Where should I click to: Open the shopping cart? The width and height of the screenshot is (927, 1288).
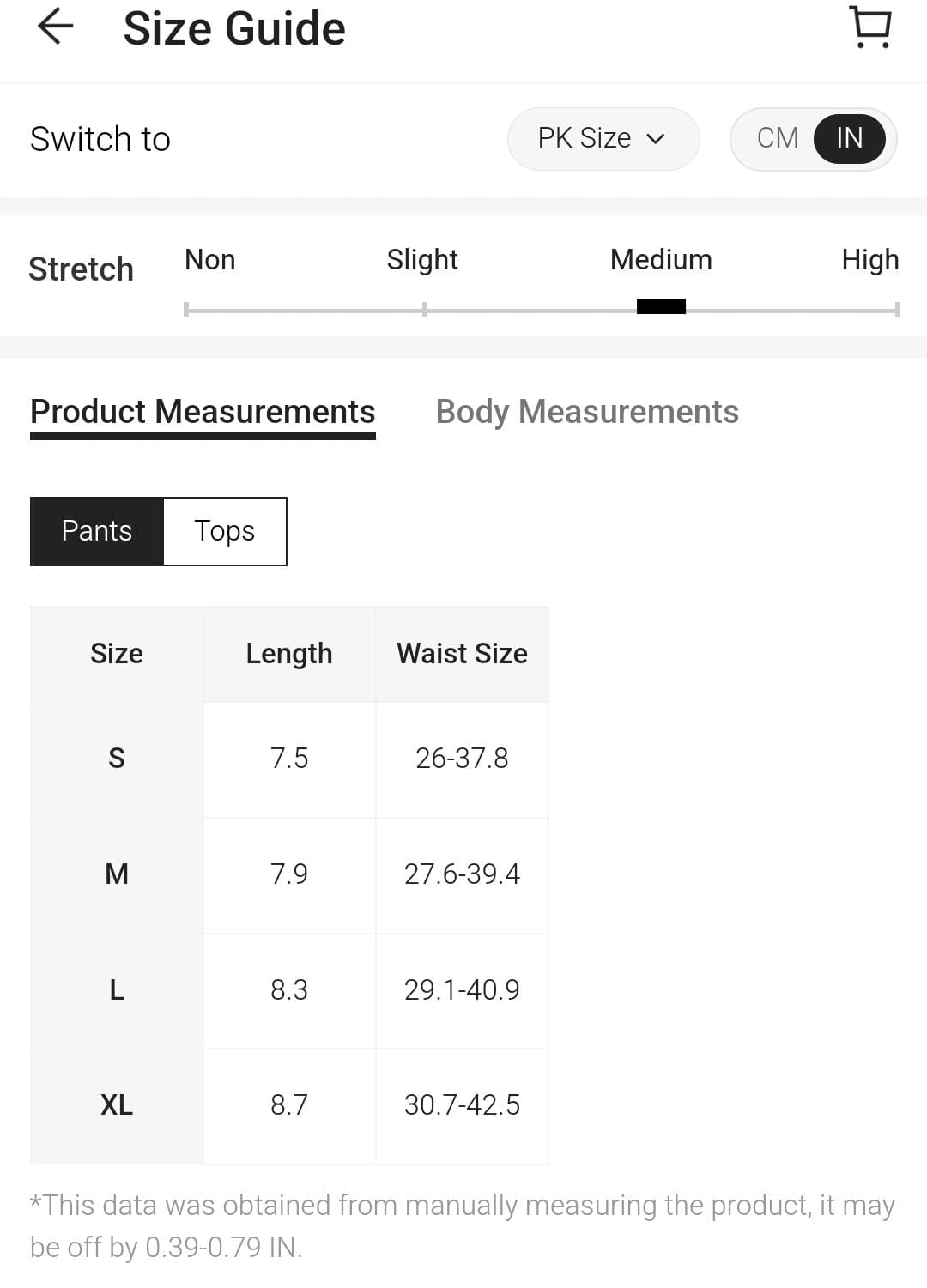point(870,27)
